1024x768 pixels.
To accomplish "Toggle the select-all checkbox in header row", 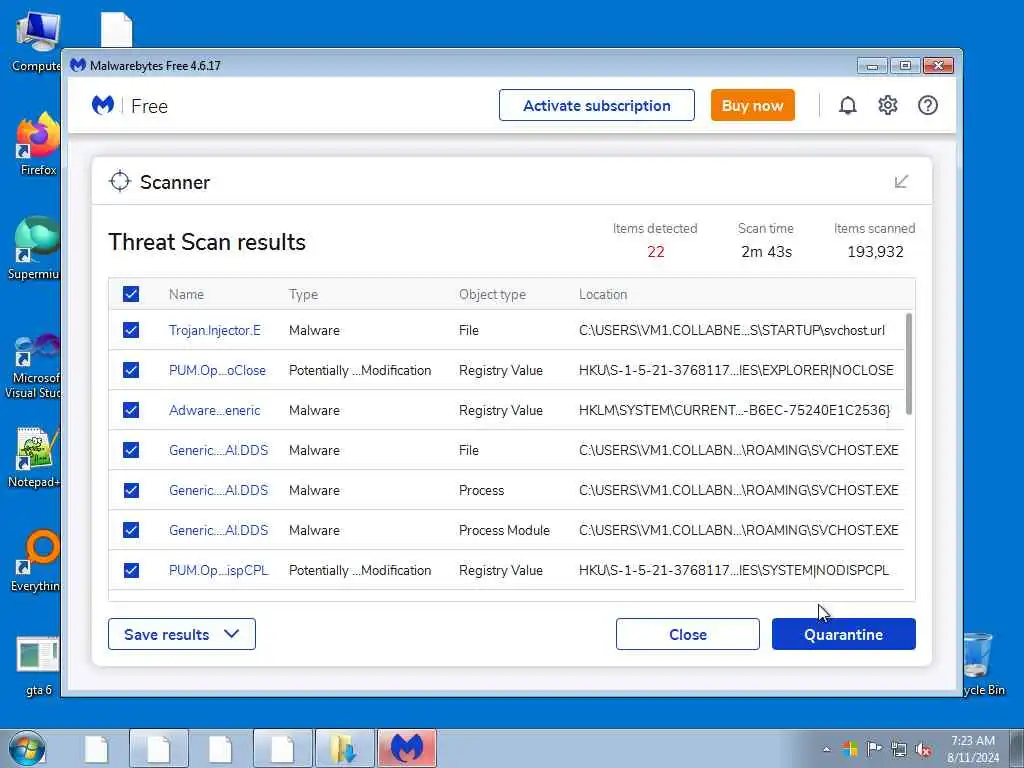I will click(x=131, y=294).
